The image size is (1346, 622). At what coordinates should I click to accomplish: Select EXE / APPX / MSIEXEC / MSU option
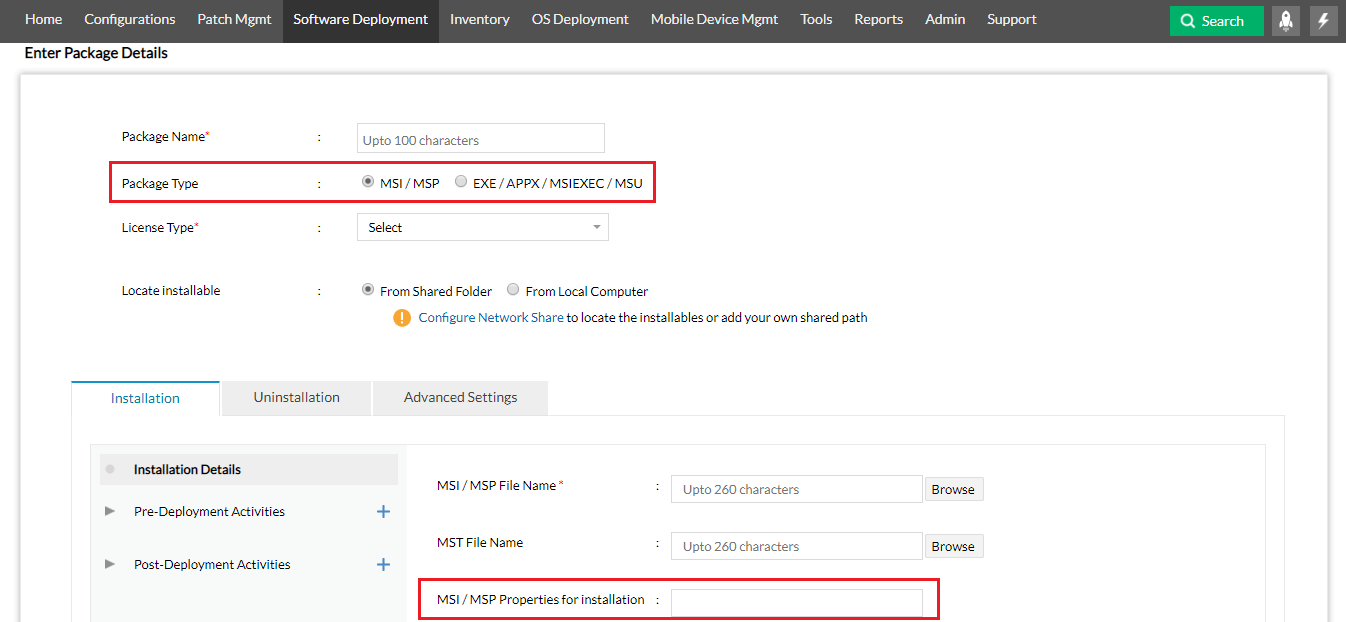click(x=461, y=183)
